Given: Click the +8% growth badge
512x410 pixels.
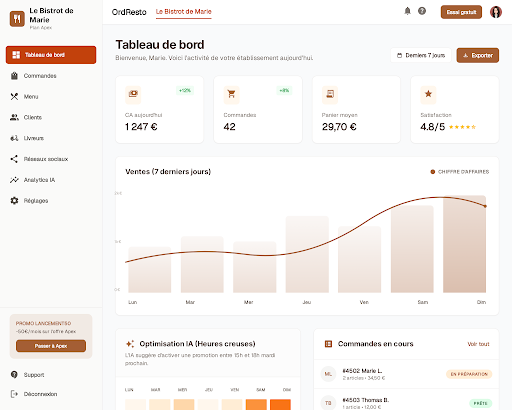Looking at the screenshot, I should click(284, 90).
